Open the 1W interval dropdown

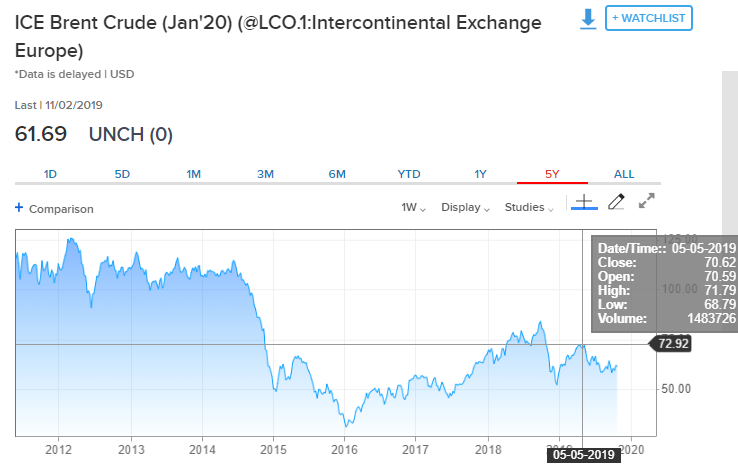pyautogui.click(x=413, y=208)
